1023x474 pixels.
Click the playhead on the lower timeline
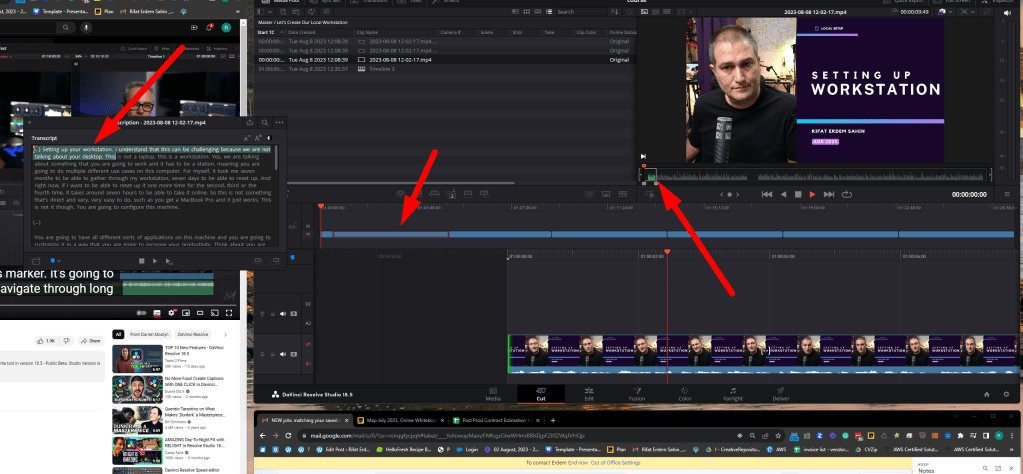(x=667, y=252)
